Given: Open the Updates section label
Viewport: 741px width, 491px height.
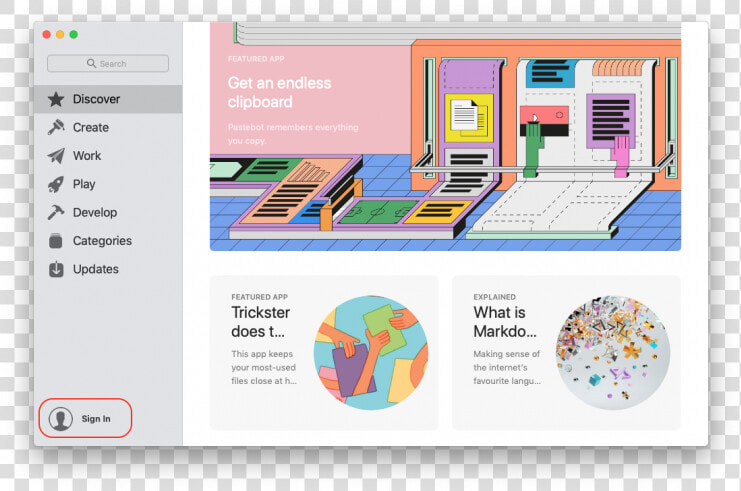Looking at the screenshot, I should pyautogui.click(x=95, y=269).
